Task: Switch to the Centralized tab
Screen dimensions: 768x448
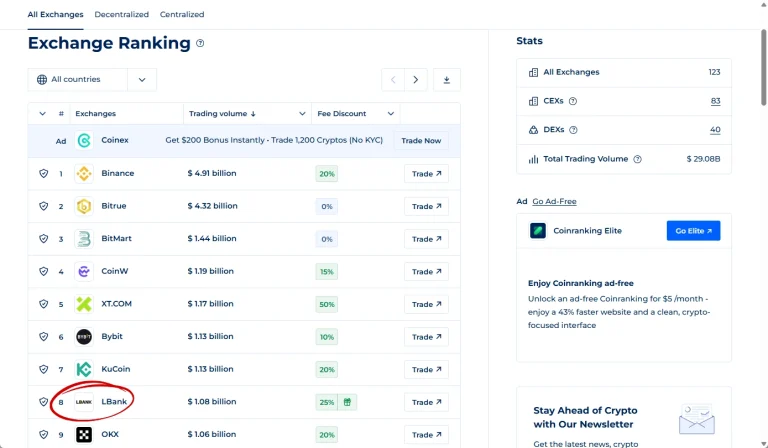Action: point(182,15)
